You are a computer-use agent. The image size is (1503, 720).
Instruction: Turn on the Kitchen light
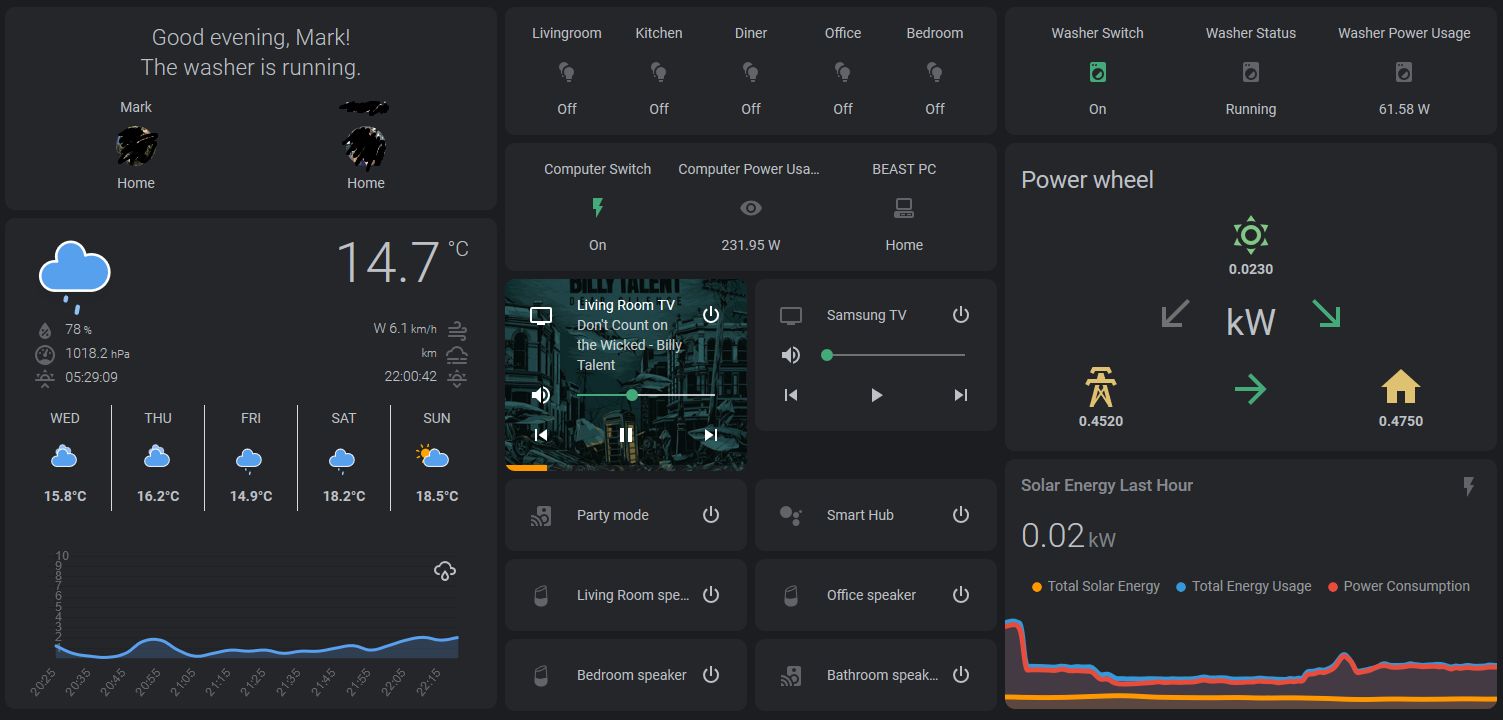click(x=658, y=71)
